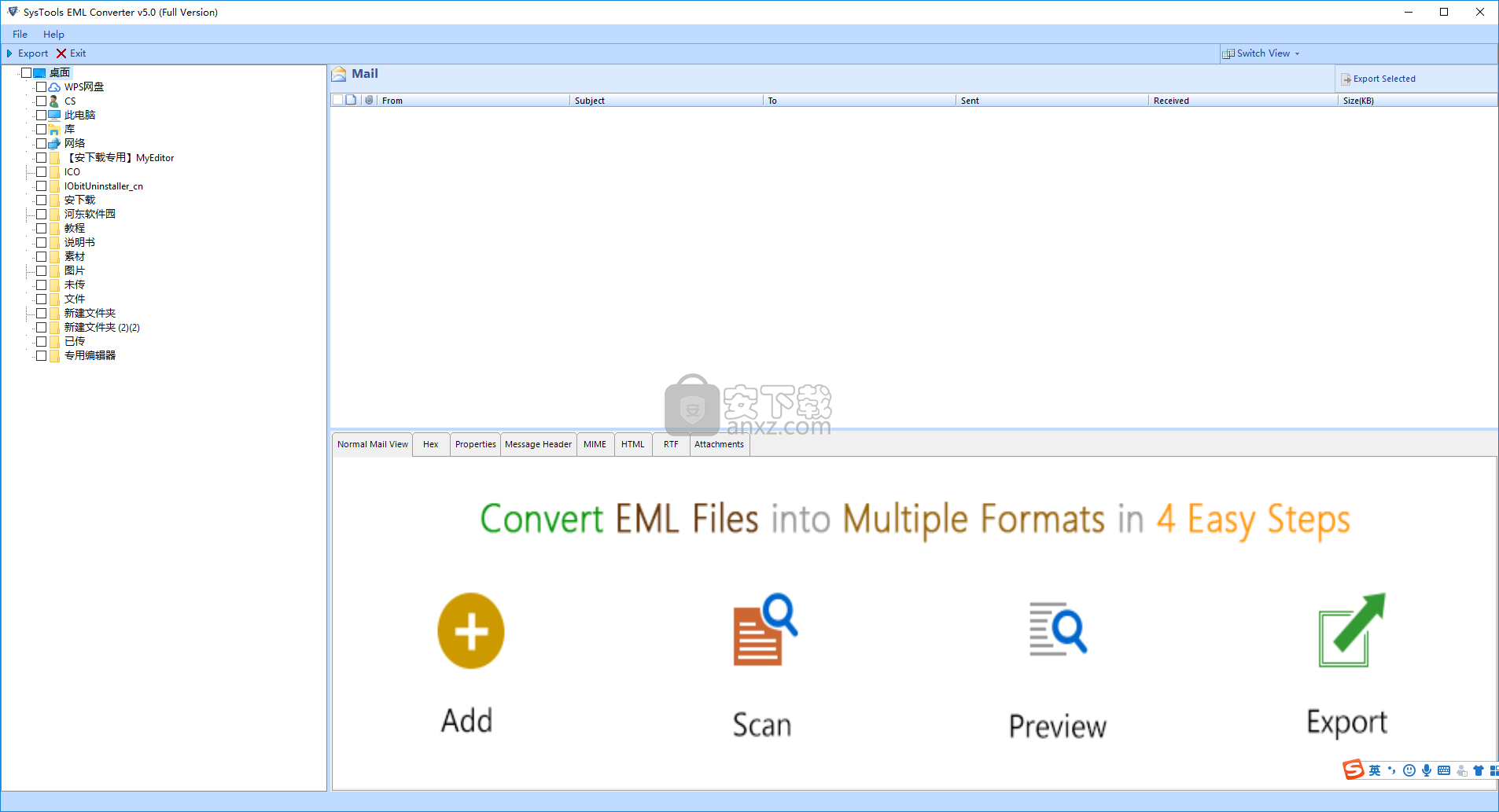The height and width of the screenshot is (812, 1499).
Task: Check the 安下载 folder checkbox
Action: (x=41, y=200)
